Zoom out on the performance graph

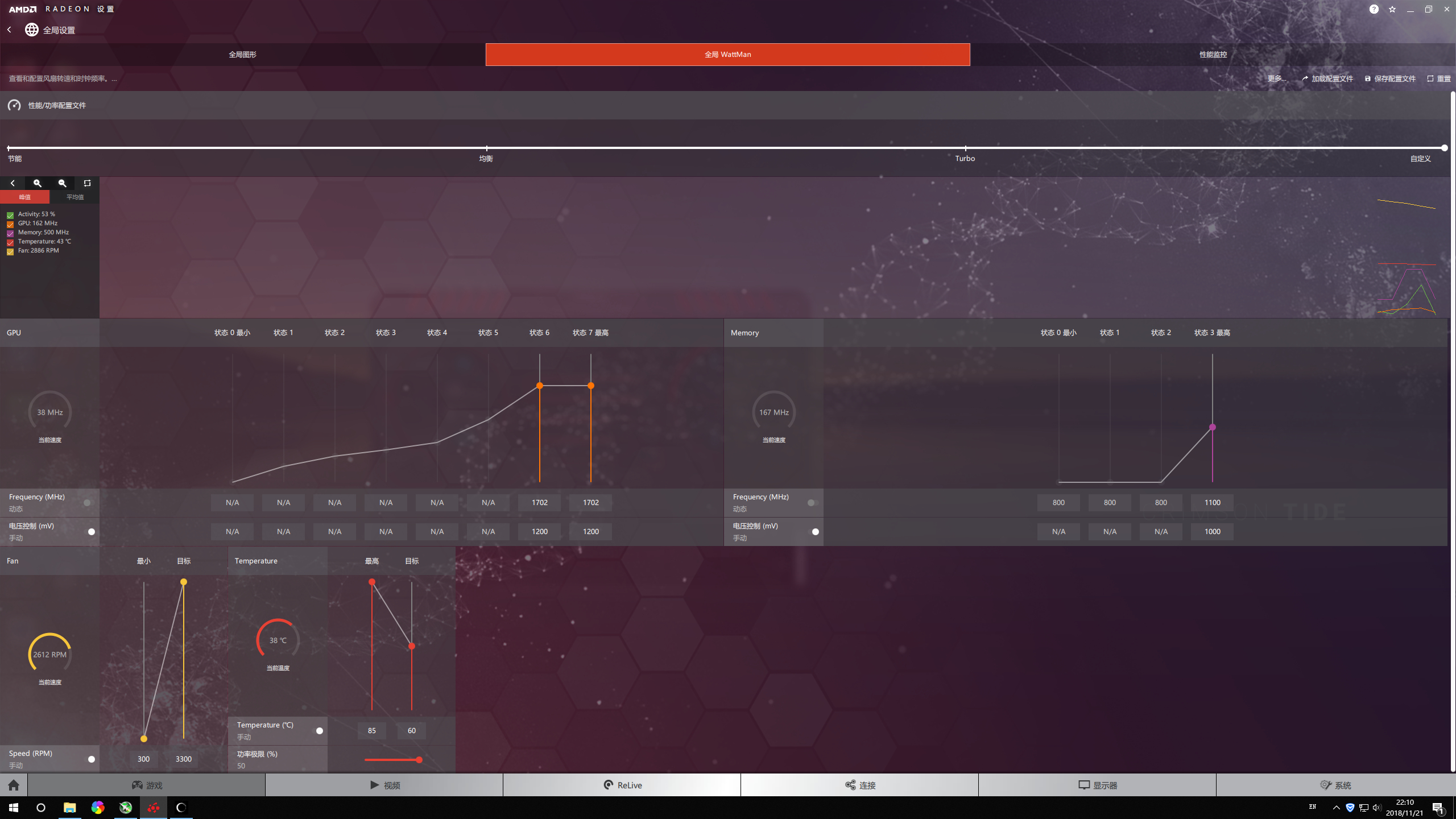click(x=63, y=183)
